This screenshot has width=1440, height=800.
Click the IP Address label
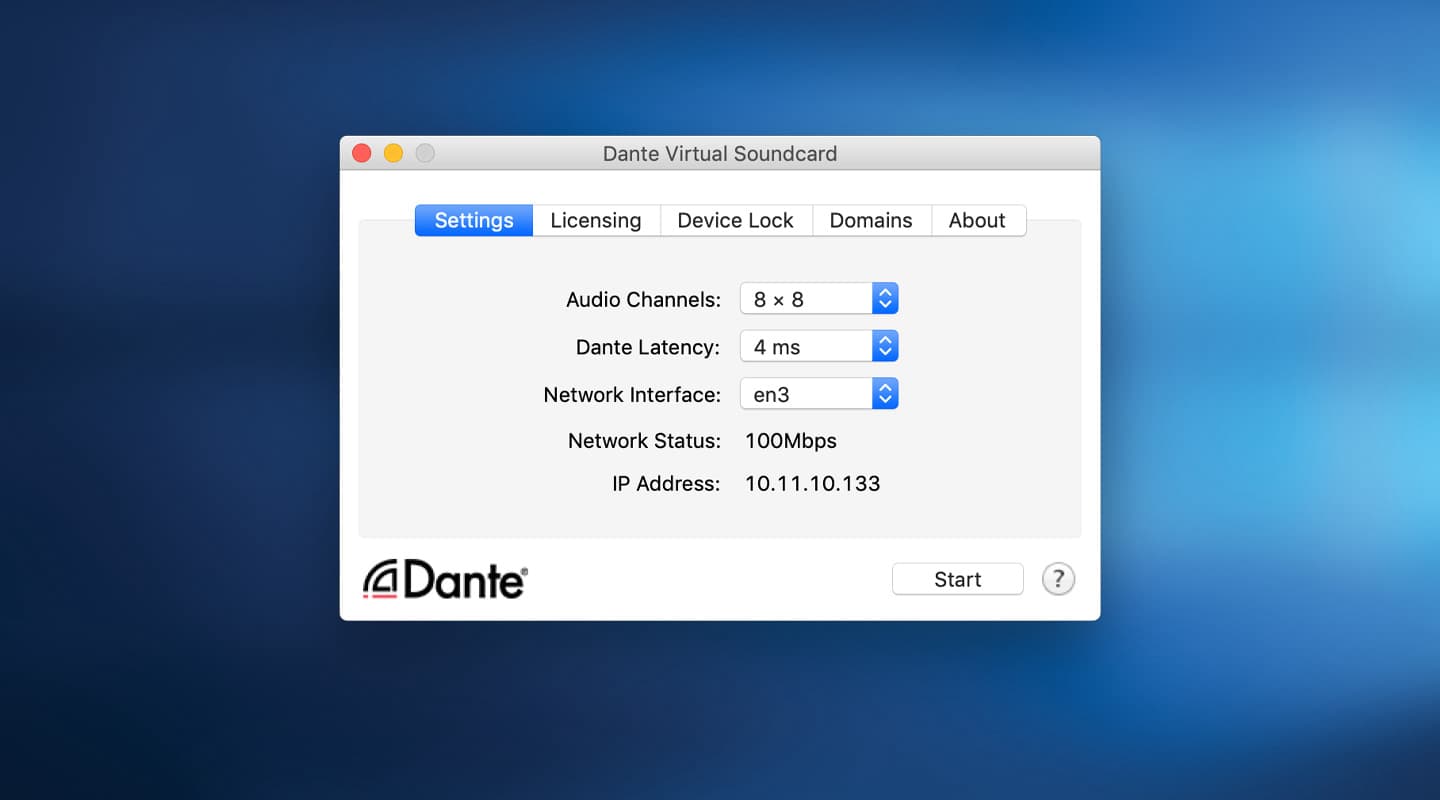coord(666,484)
